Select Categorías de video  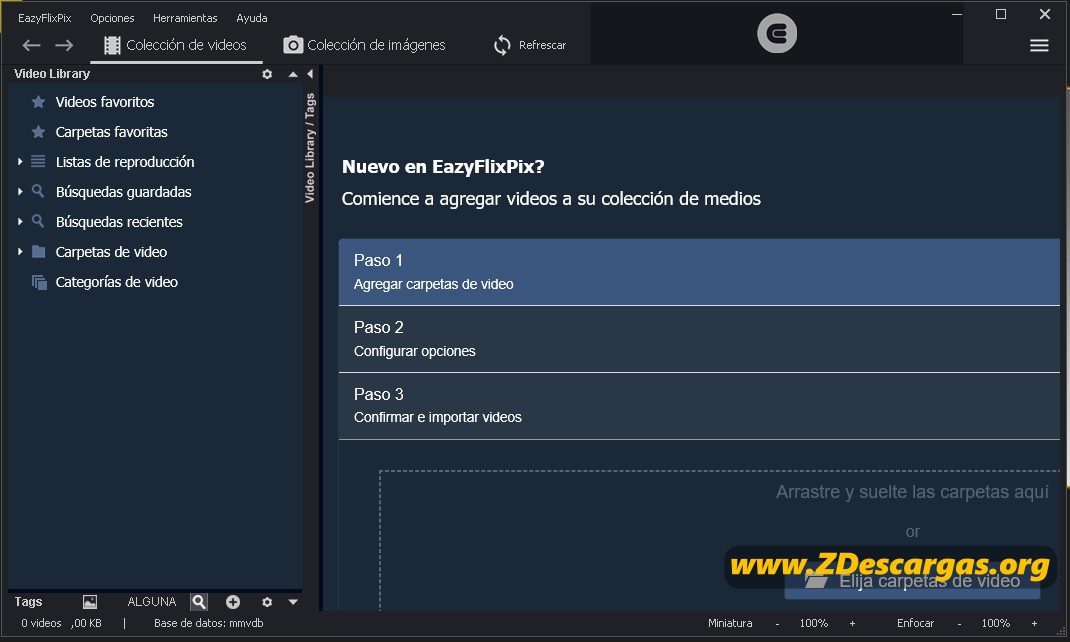(117, 282)
